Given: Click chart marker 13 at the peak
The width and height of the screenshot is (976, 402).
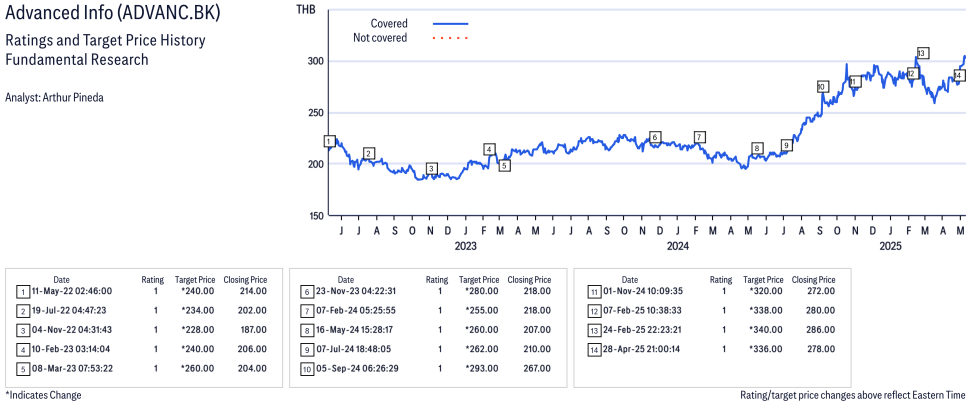Looking at the screenshot, I should point(922,53).
